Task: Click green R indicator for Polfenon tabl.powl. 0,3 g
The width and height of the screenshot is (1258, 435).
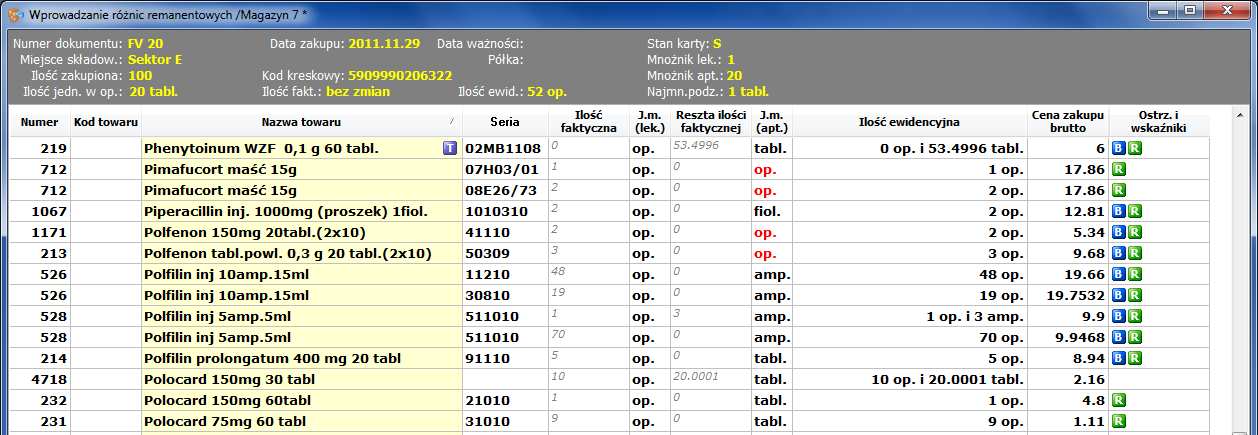Action: point(1135,253)
